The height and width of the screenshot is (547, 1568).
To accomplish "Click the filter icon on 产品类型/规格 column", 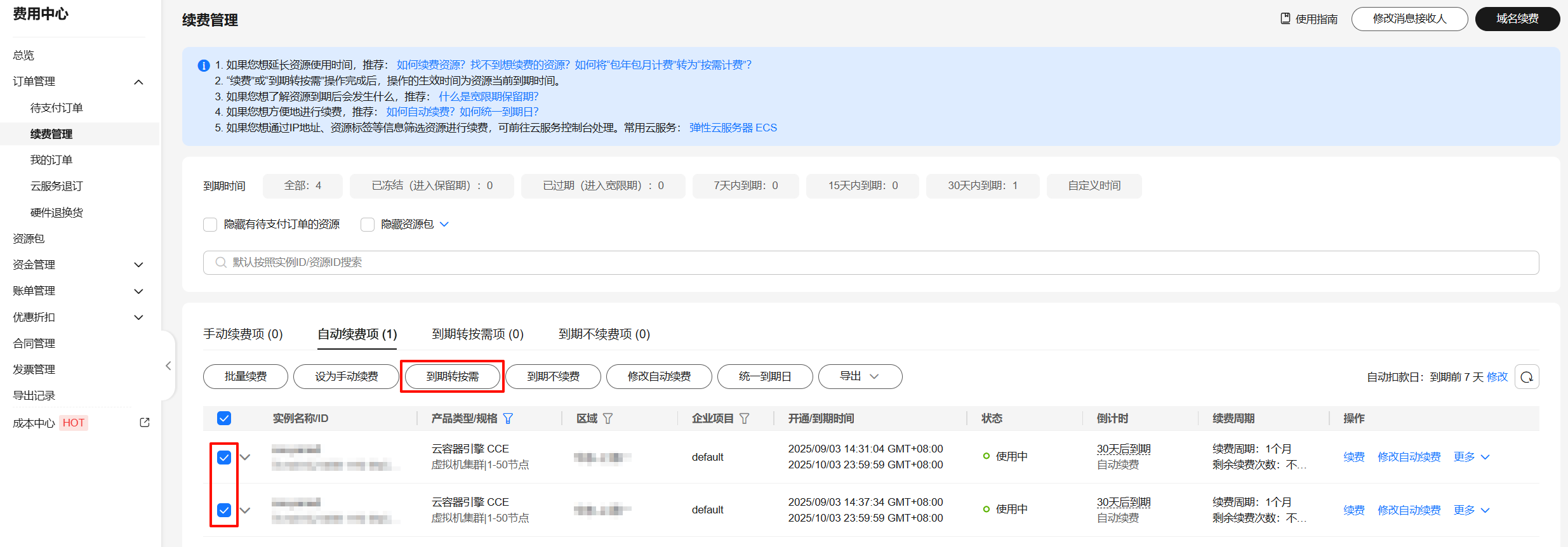I will pyautogui.click(x=508, y=419).
